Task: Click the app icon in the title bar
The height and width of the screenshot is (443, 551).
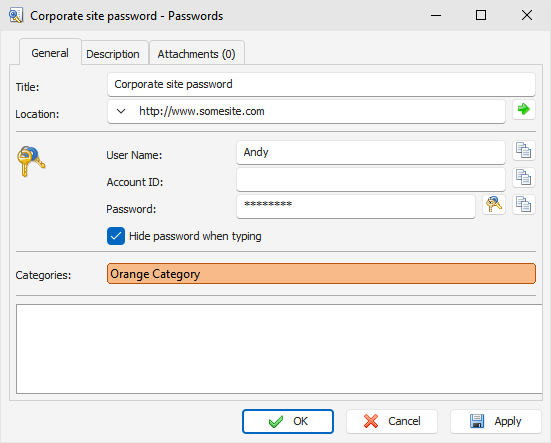Action: [16, 15]
